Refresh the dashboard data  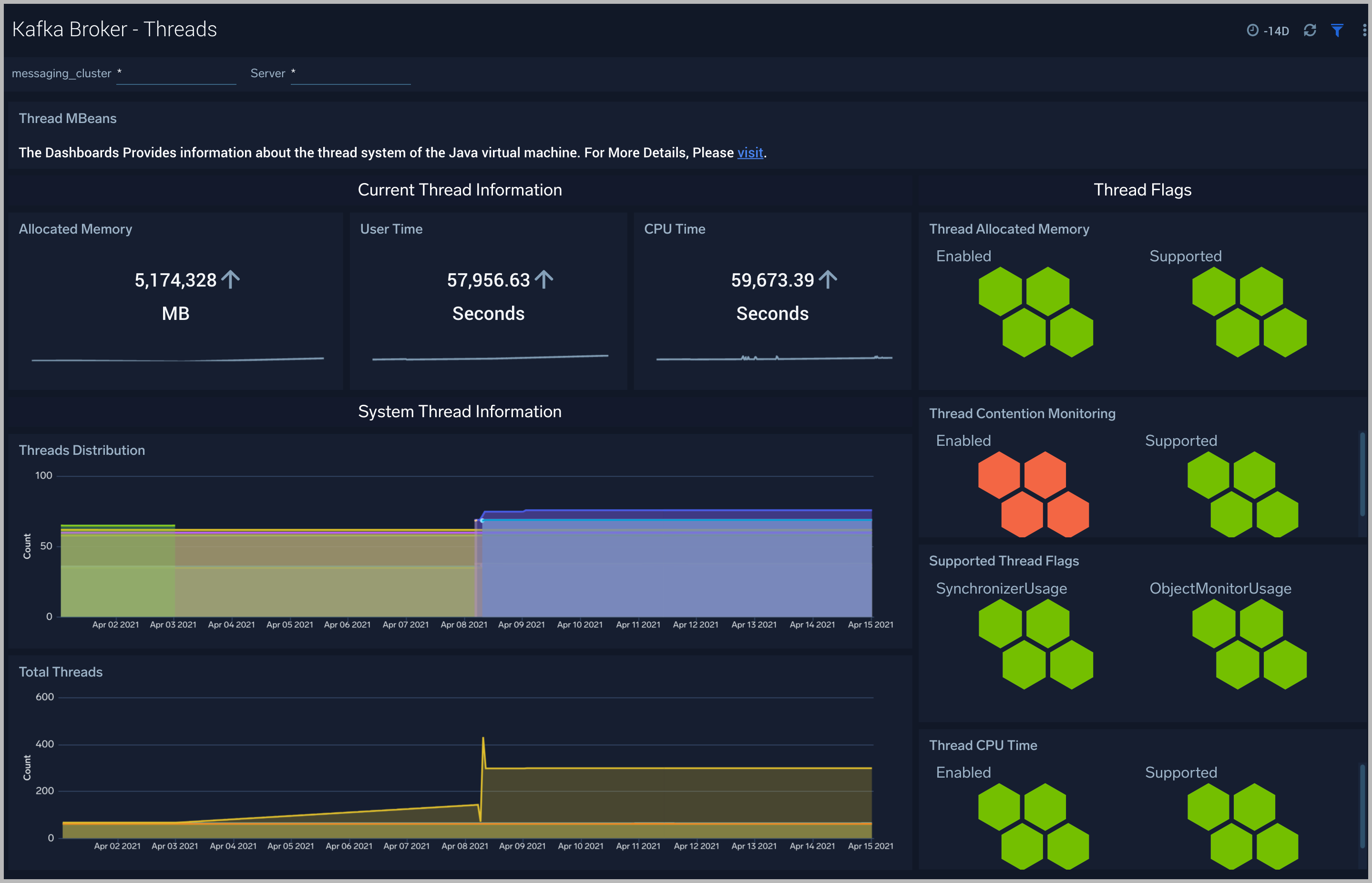tap(1310, 30)
